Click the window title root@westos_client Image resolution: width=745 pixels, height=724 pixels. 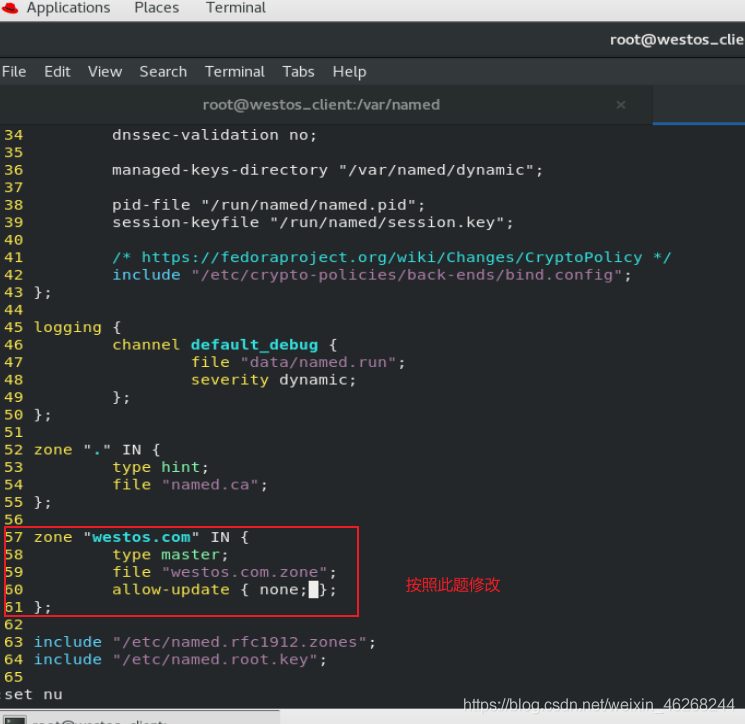click(x=677, y=40)
